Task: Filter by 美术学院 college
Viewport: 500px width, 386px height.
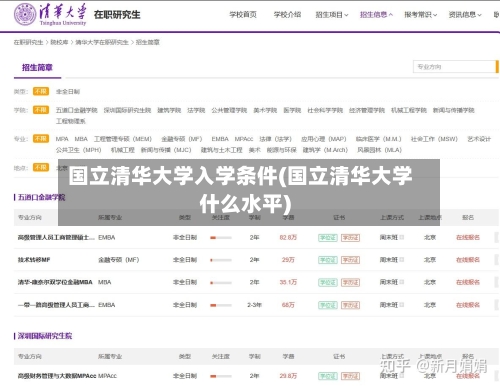Action: [265, 110]
